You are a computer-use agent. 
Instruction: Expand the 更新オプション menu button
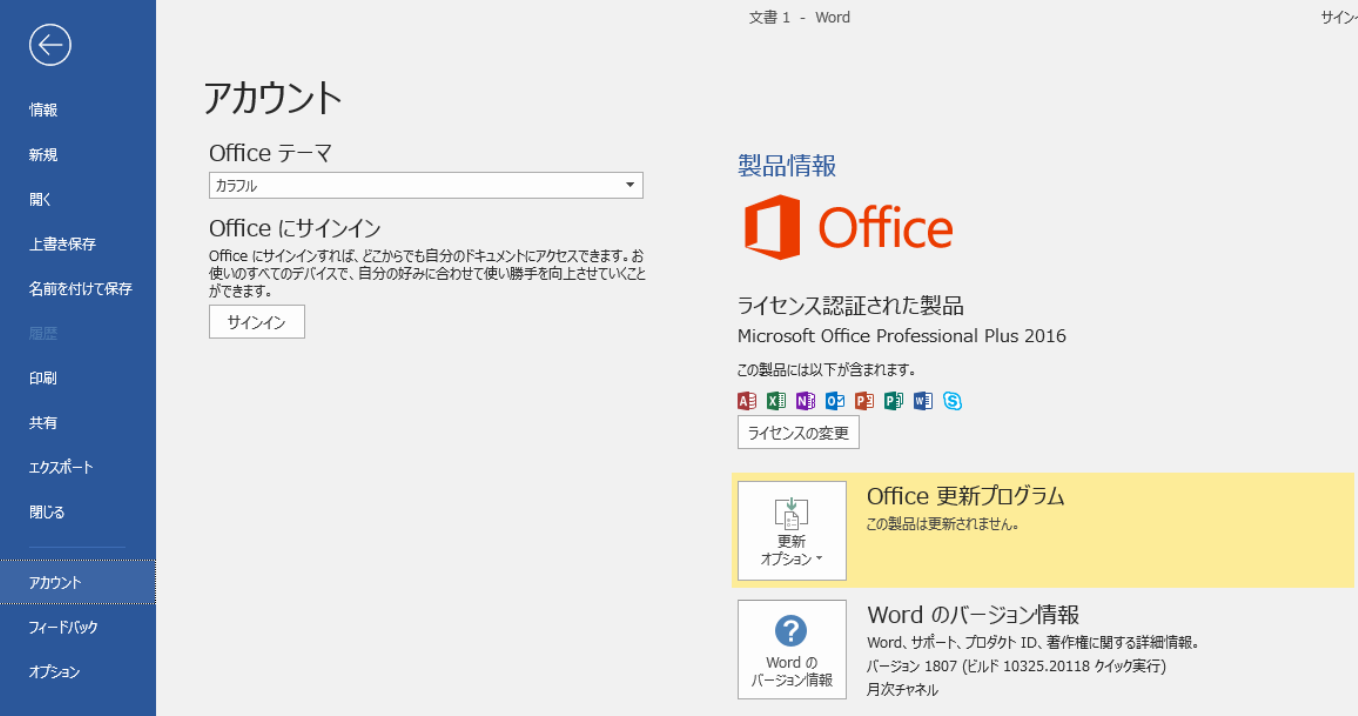click(792, 531)
